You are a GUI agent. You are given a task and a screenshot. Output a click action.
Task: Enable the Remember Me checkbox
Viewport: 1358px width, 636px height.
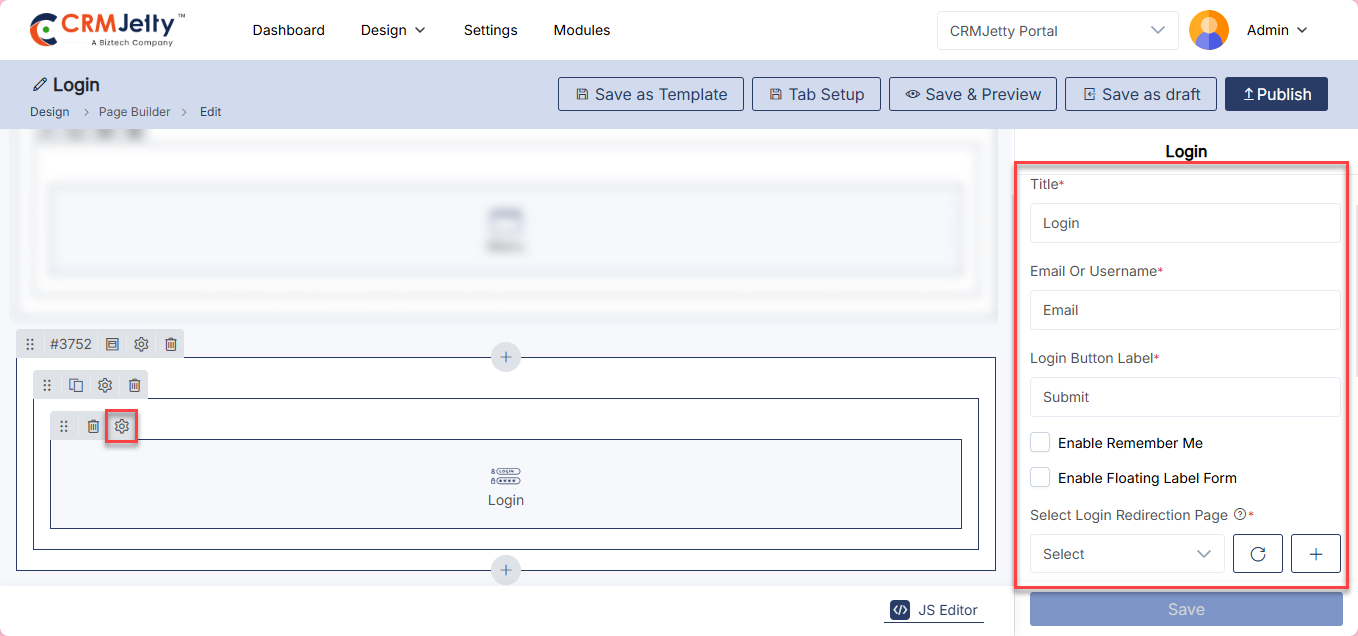click(x=1041, y=443)
